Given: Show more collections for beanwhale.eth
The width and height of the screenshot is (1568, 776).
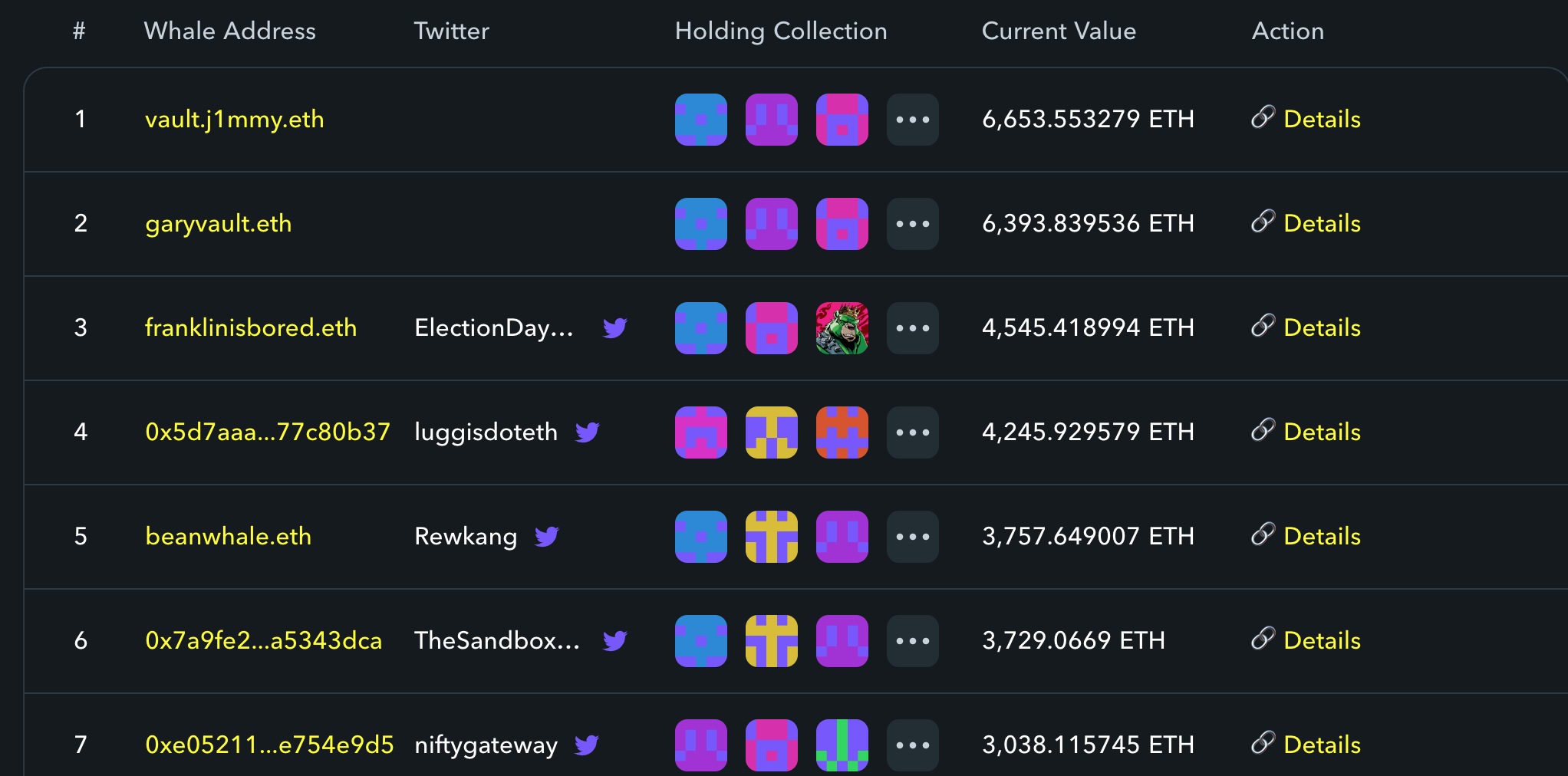Looking at the screenshot, I should pyautogui.click(x=912, y=537).
